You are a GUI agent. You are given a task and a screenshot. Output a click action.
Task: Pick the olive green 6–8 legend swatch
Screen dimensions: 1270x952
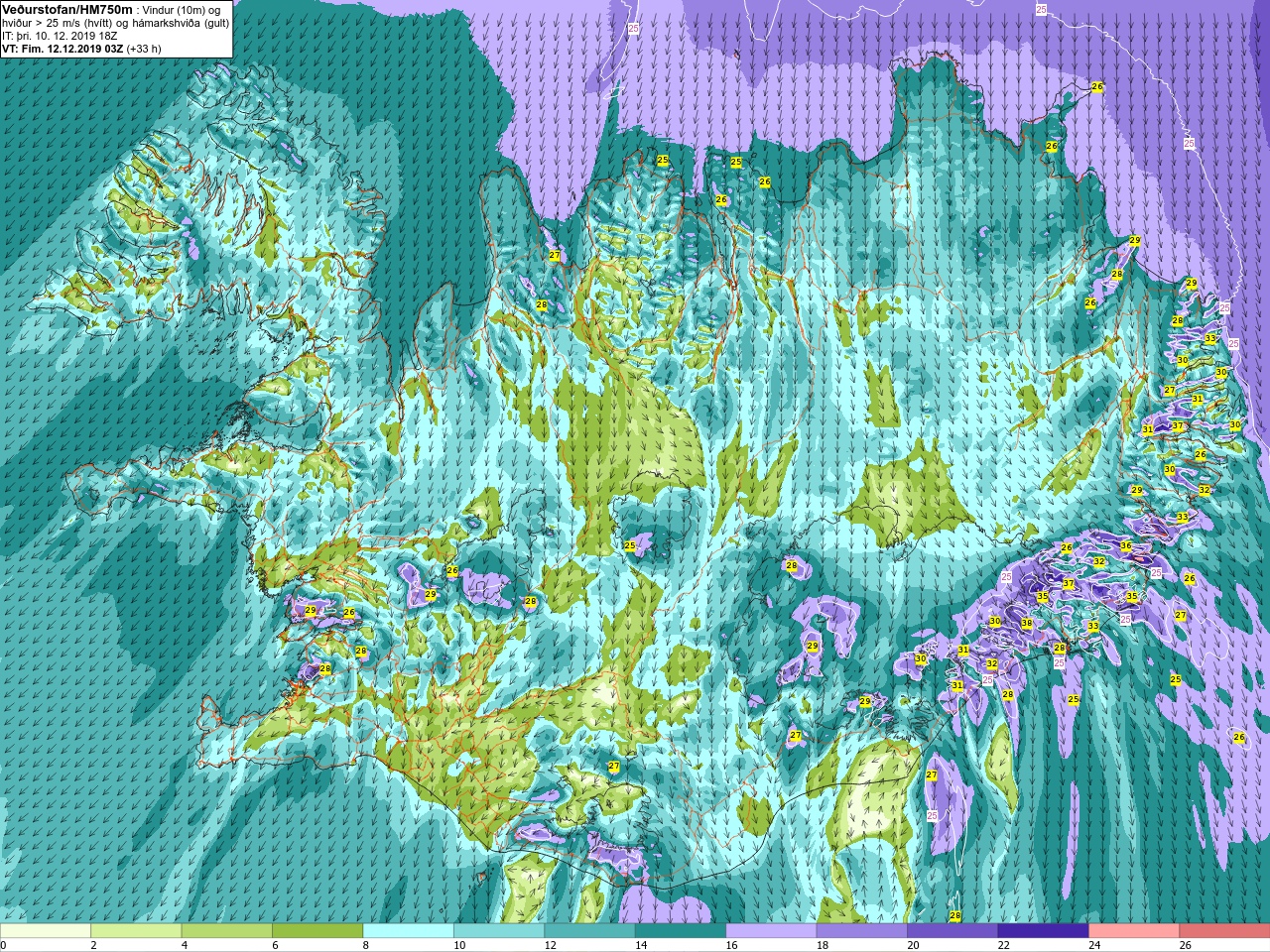click(317, 931)
